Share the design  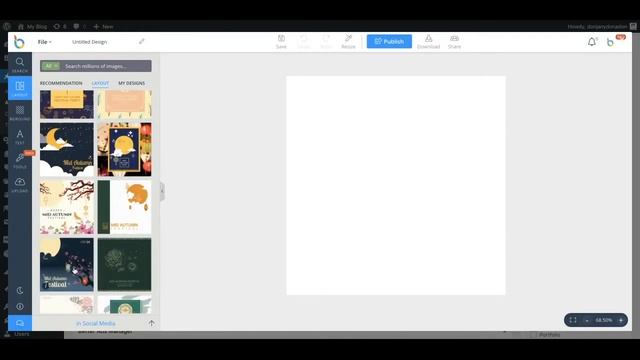coord(454,42)
